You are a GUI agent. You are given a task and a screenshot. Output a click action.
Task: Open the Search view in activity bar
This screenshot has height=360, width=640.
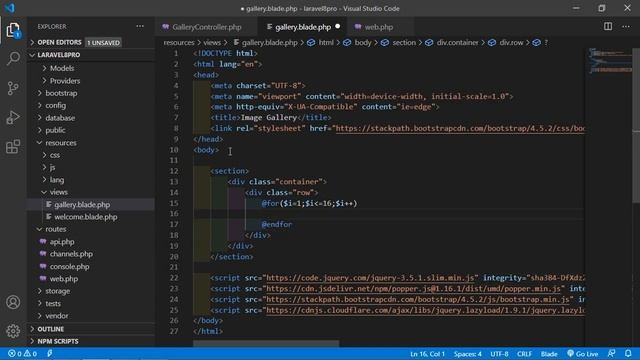click(13, 59)
